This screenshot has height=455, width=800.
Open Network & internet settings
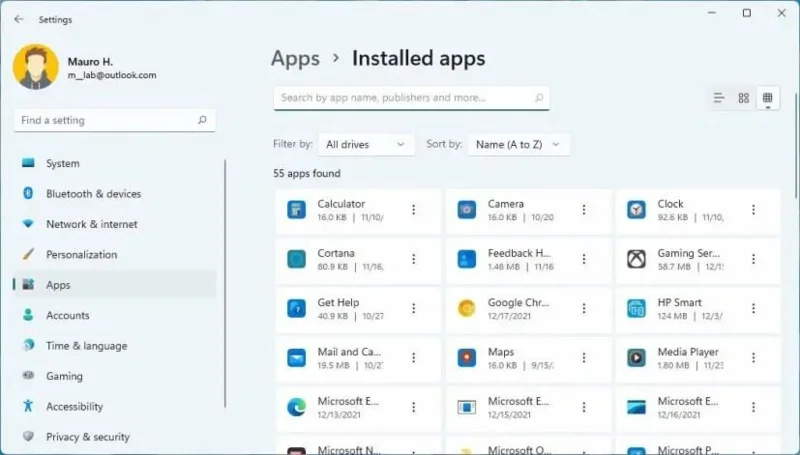(x=115, y=224)
